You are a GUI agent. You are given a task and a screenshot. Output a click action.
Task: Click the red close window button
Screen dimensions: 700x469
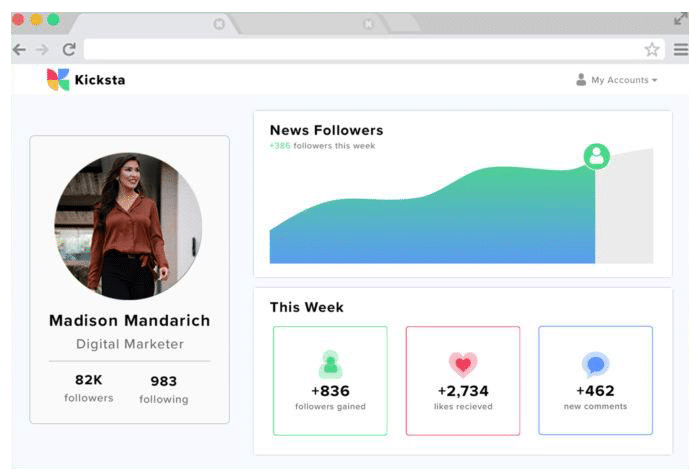click(18, 20)
